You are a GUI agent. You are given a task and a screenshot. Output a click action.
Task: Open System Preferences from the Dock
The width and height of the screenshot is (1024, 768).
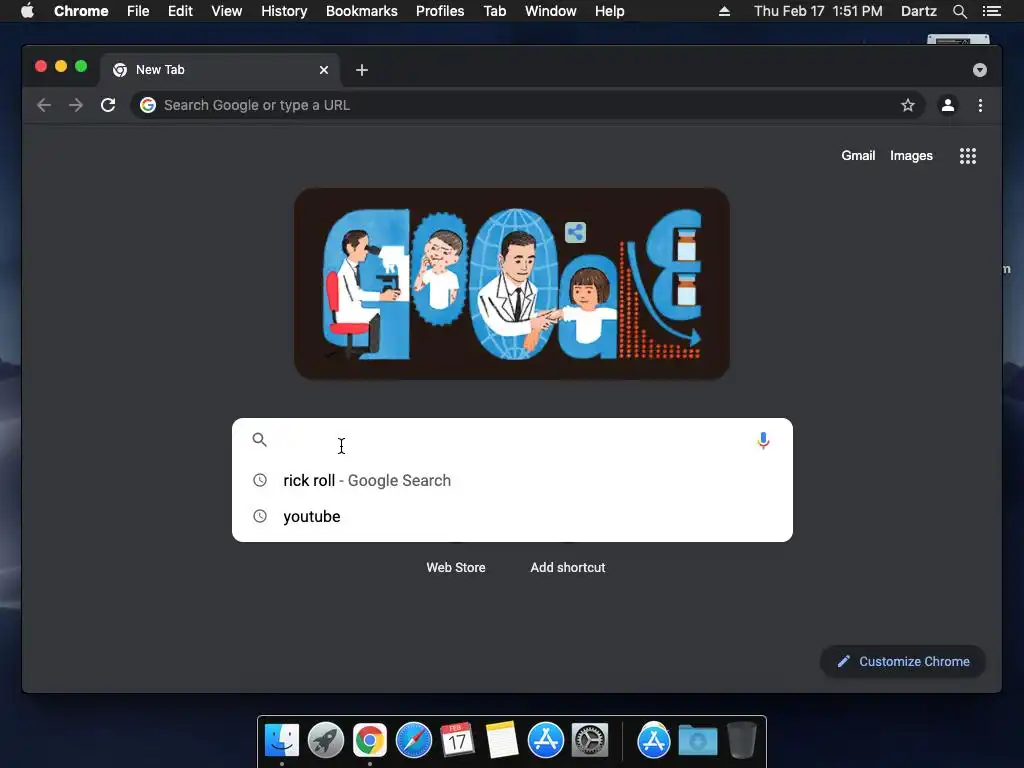point(590,741)
